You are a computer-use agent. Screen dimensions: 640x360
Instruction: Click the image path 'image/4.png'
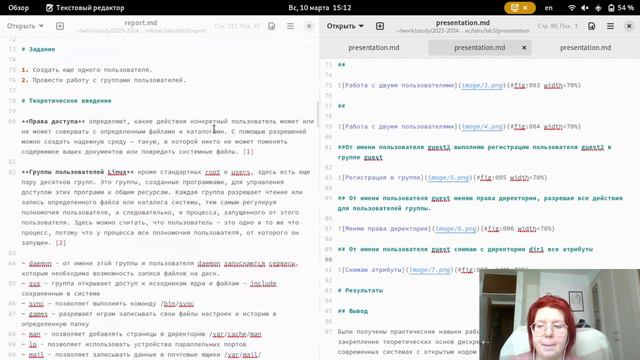482,127
